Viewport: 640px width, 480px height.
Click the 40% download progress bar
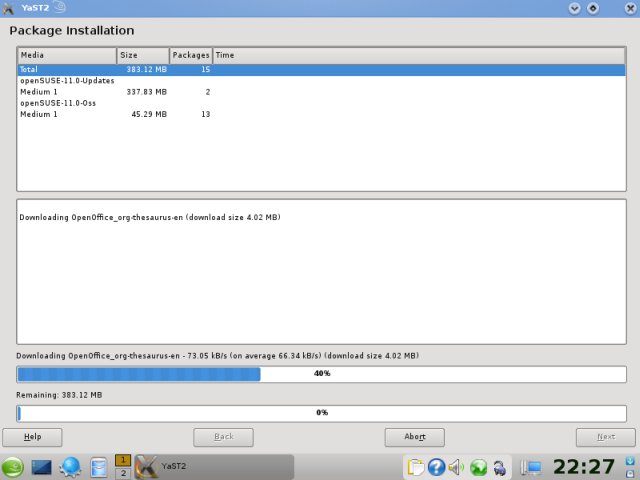321,374
